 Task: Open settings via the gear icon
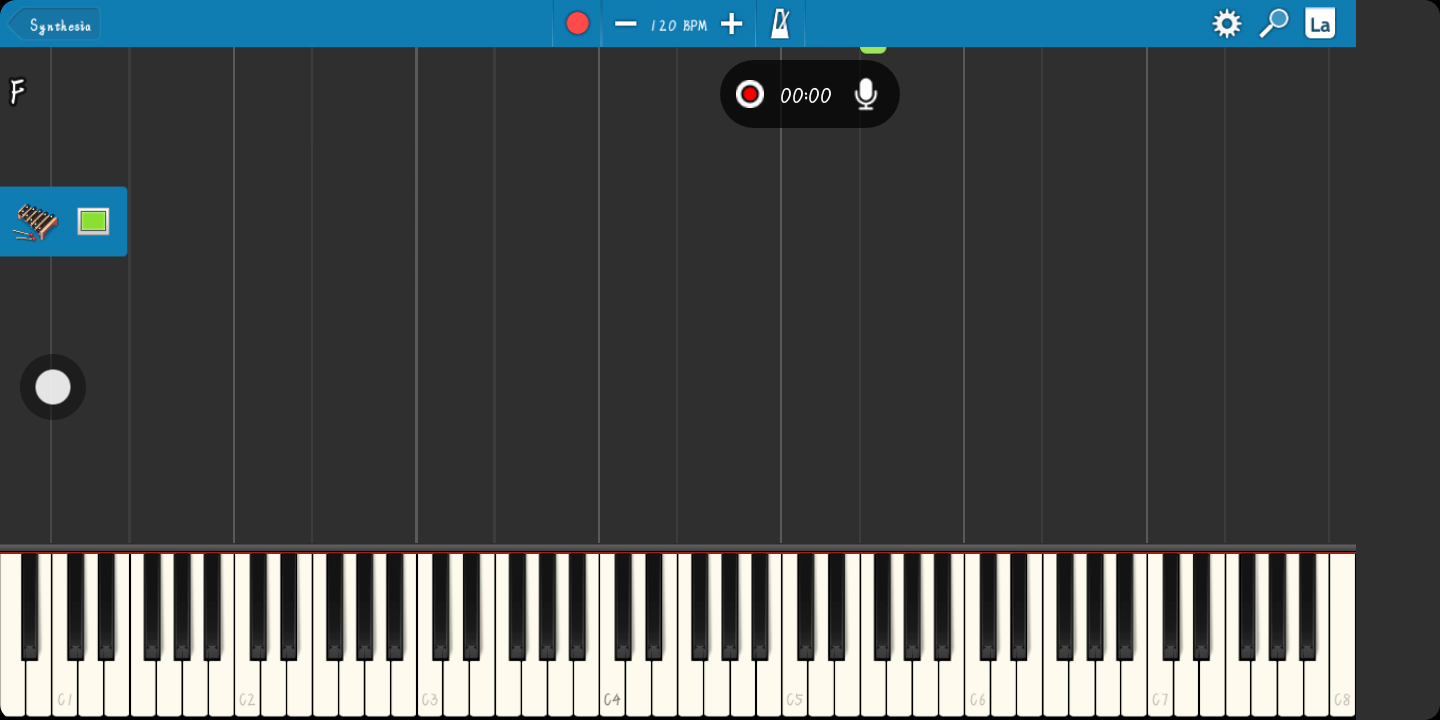1226,23
